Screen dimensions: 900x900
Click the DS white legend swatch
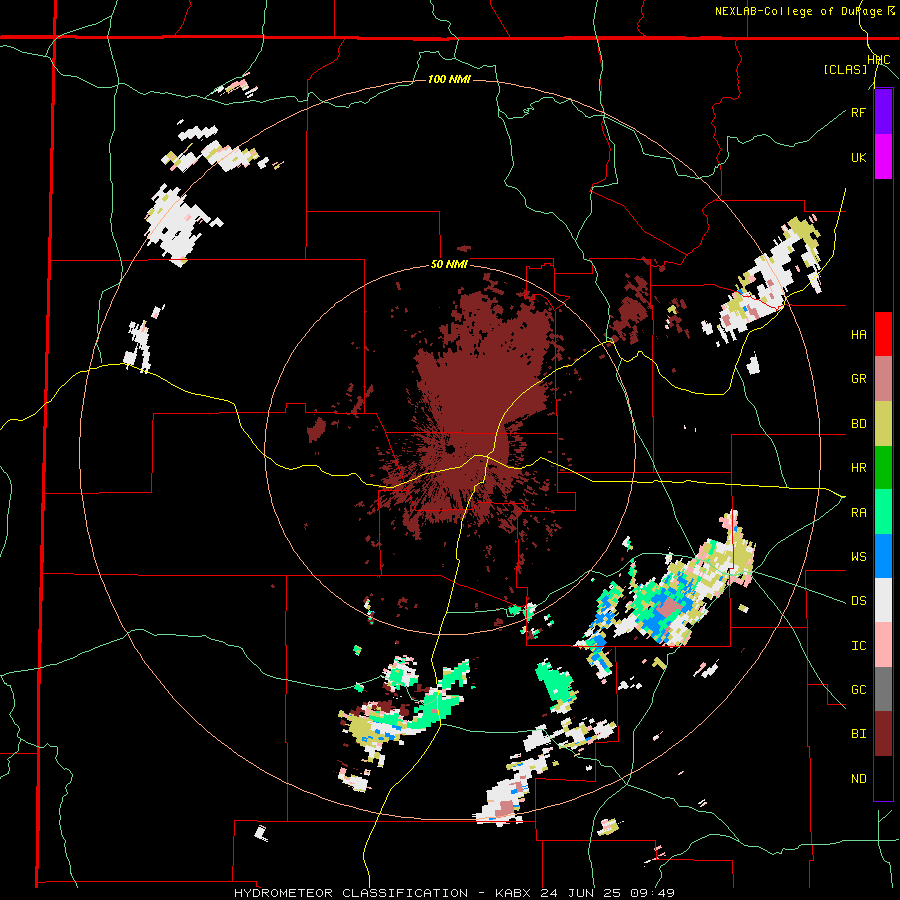click(x=883, y=600)
